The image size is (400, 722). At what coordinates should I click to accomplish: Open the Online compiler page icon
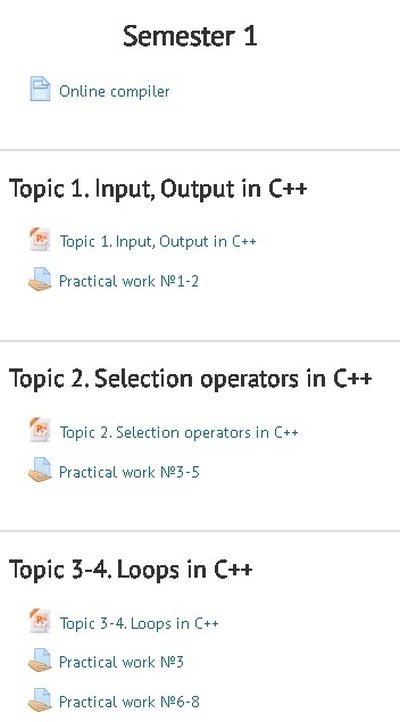(40, 89)
